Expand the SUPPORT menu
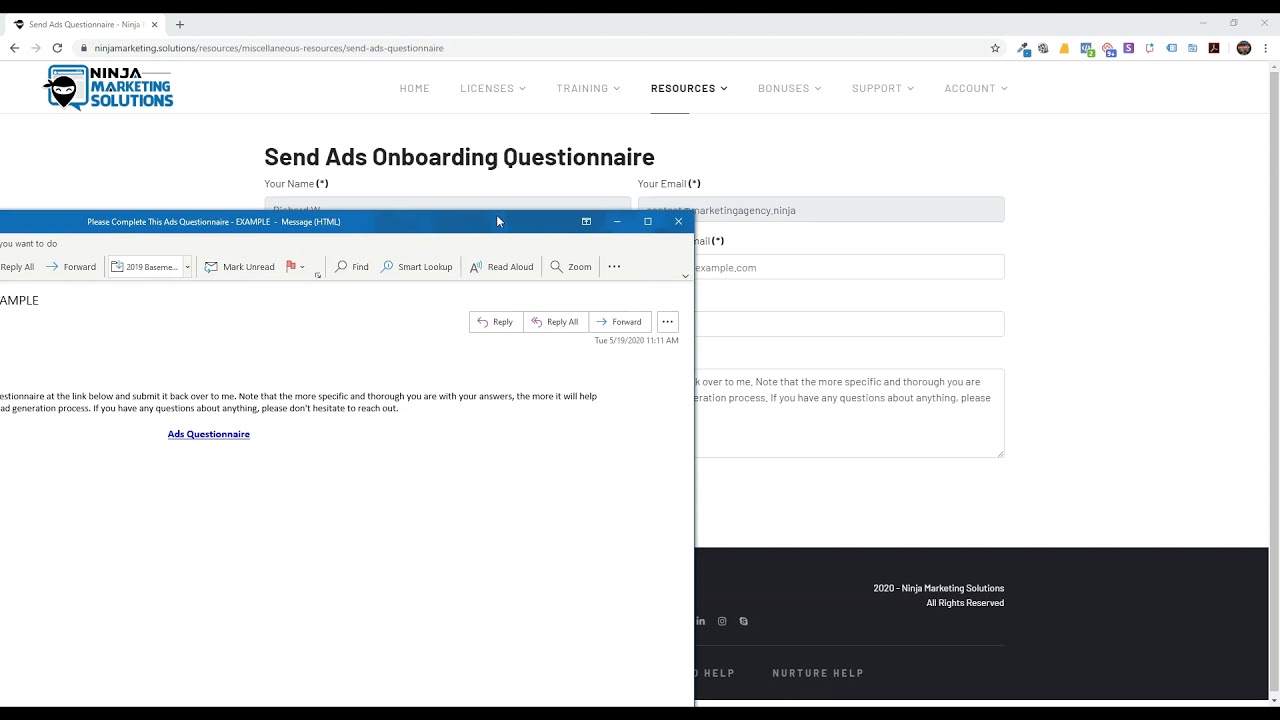 click(883, 88)
